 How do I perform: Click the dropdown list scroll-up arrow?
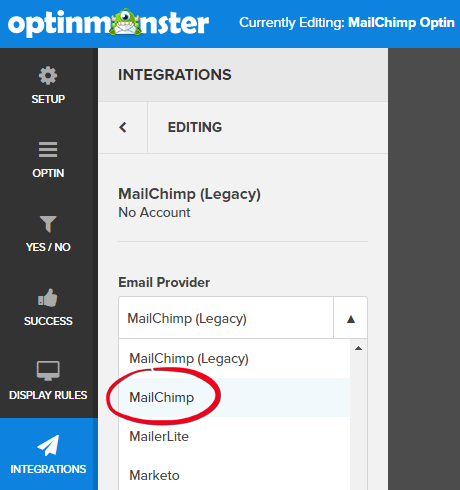click(x=359, y=348)
